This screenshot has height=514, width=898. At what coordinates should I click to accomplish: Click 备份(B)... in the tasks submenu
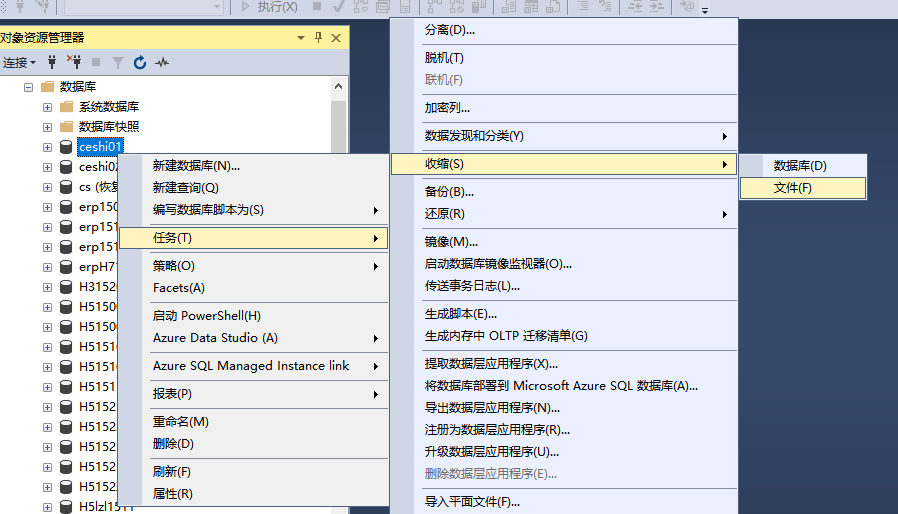[449, 192]
